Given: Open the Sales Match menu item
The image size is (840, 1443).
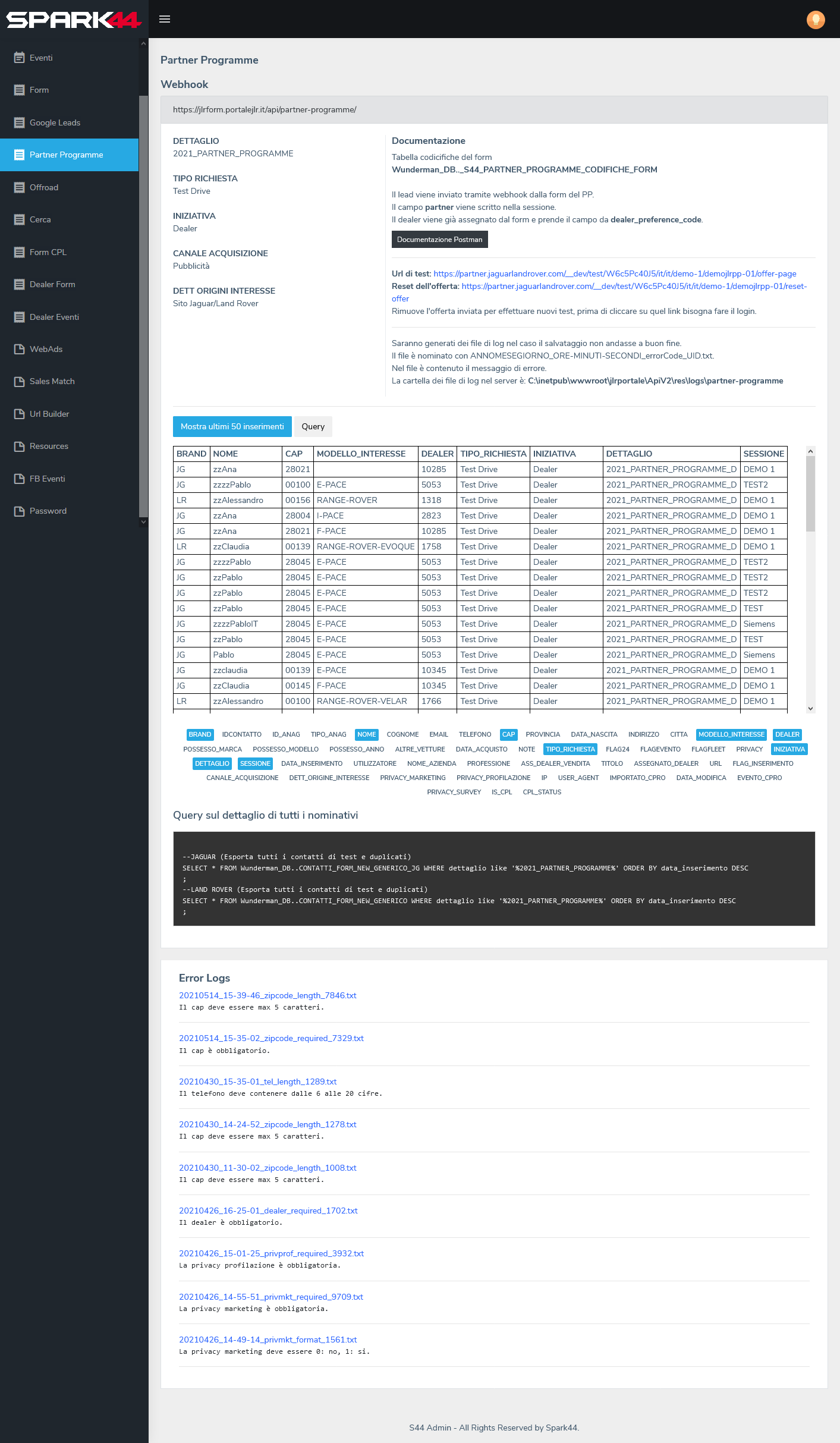Looking at the screenshot, I should coord(69,381).
